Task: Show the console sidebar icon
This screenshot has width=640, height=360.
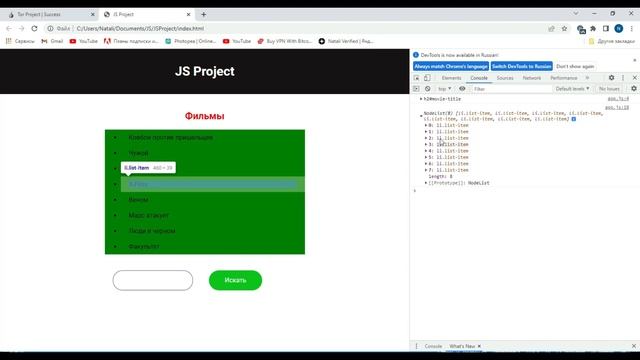Action: coord(416,89)
